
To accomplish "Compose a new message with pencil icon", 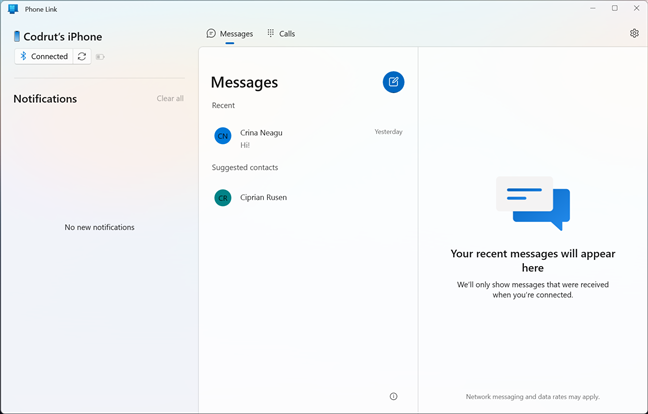I will 393,82.
